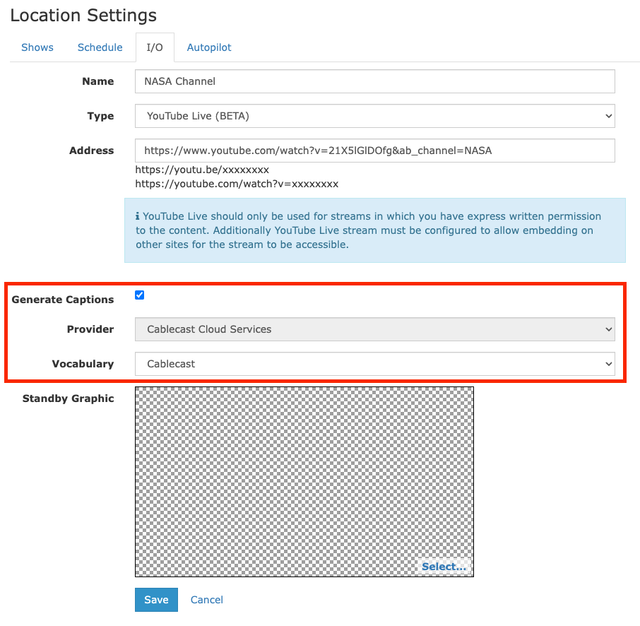Open the Type dropdown showing YouTube Live (BETA)
This screenshot has width=640, height=626.
click(x=375, y=116)
